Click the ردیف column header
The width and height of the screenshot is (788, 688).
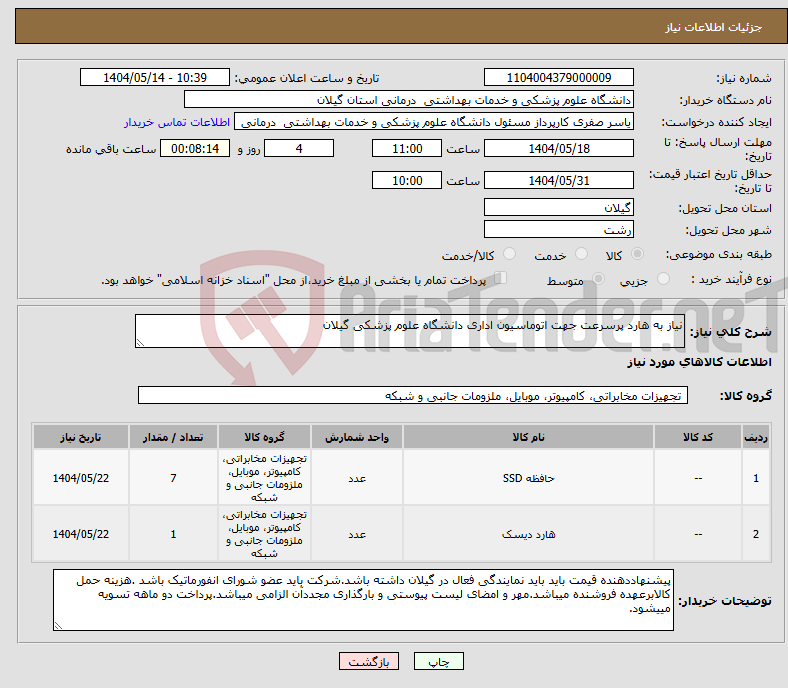coord(755,437)
